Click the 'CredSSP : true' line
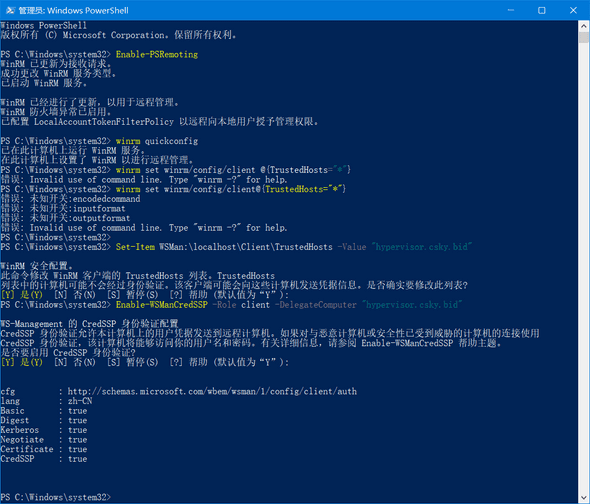Viewport: 590px width, 504px height. 44,459
